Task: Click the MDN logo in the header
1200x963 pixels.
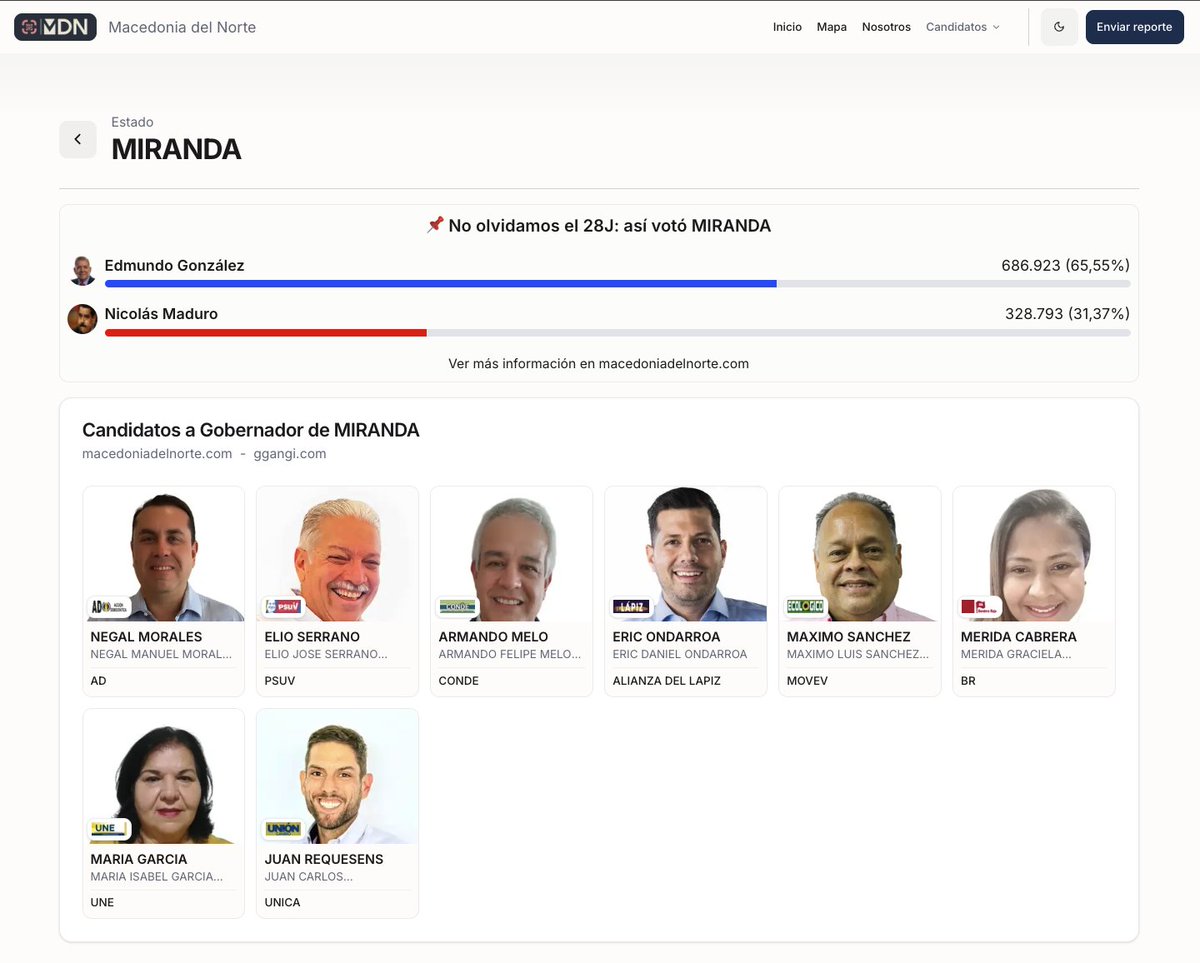Action: click(x=55, y=27)
